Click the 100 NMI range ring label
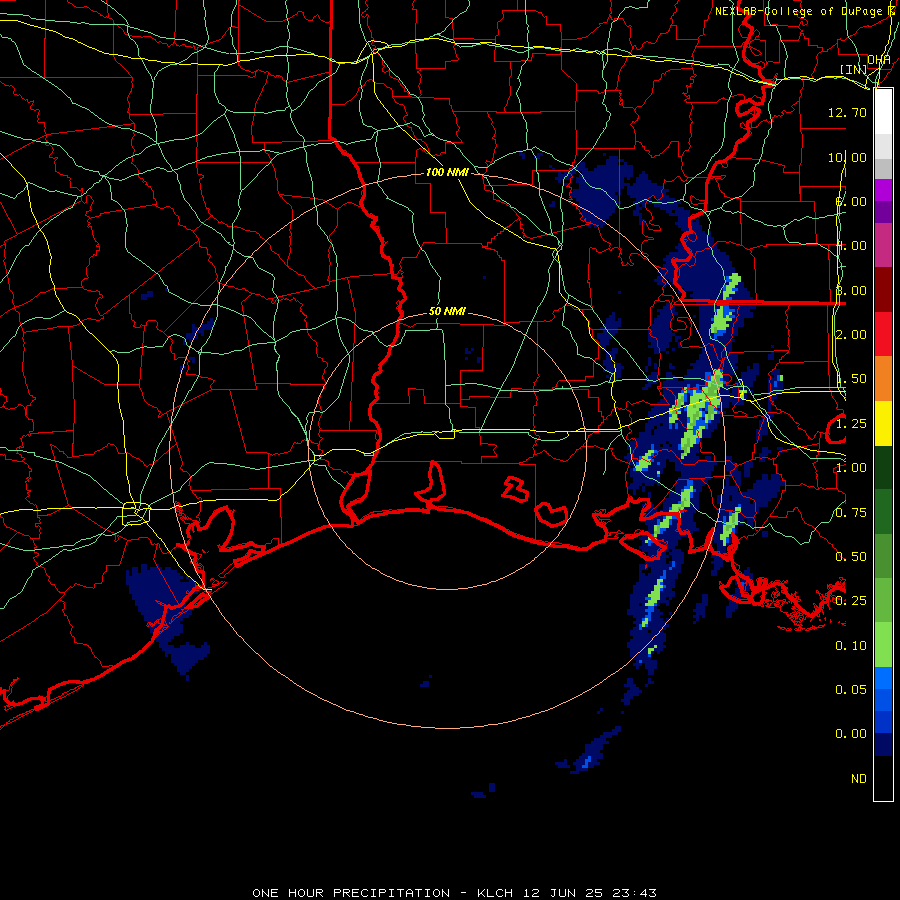The image size is (900, 900). (447, 172)
